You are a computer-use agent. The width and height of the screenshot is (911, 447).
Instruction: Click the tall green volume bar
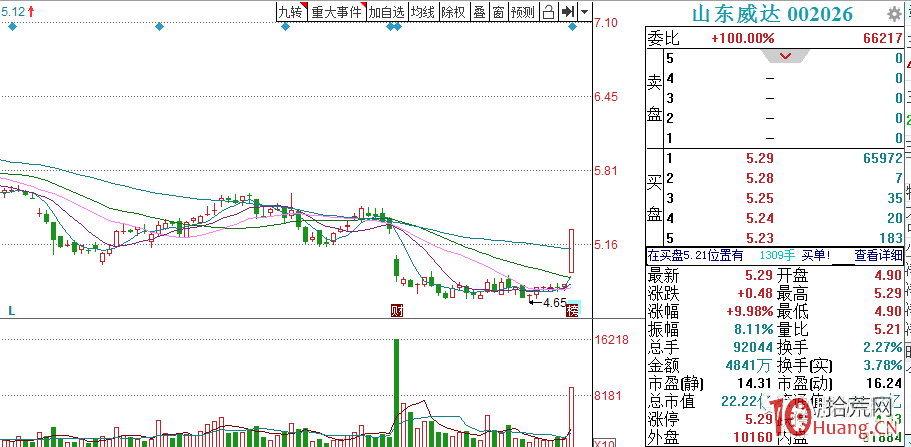click(x=397, y=392)
